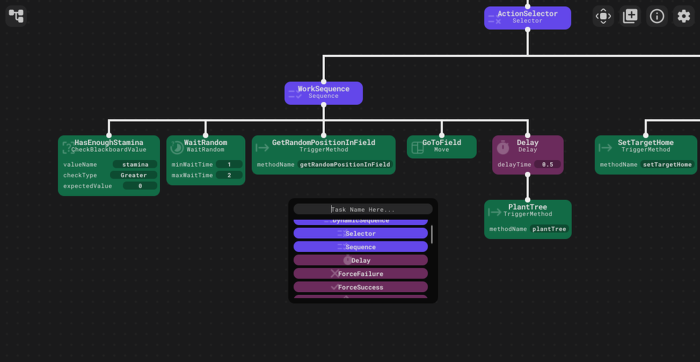Edit the expectedValue 0 field
700x362 pixels.
point(140,186)
